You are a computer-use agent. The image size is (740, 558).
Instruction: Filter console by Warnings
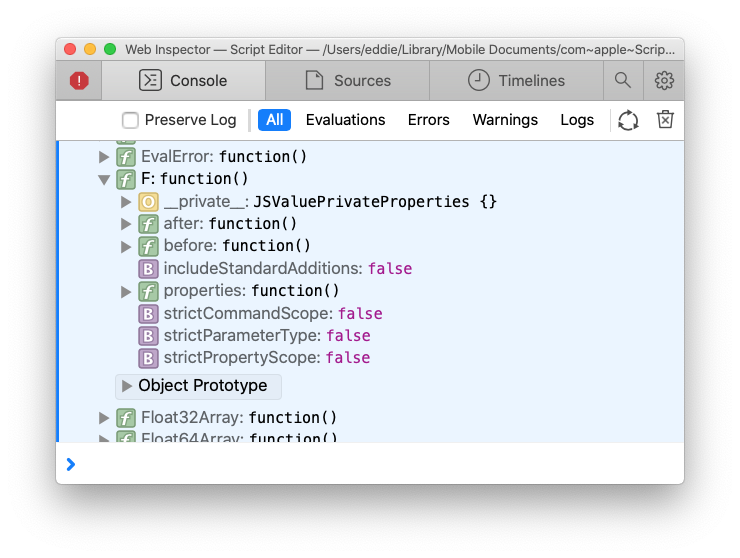tap(505, 120)
